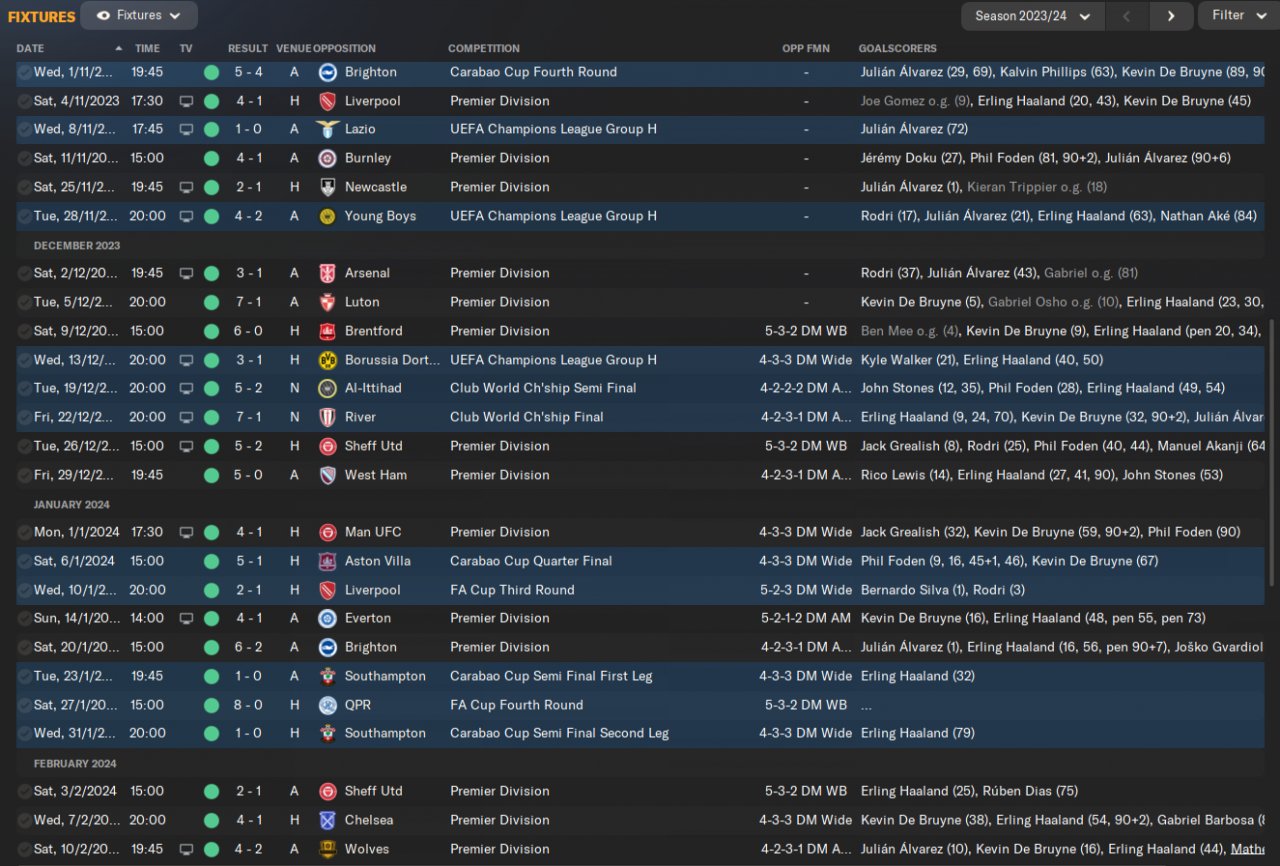Click the QPR club badge

point(327,705)
